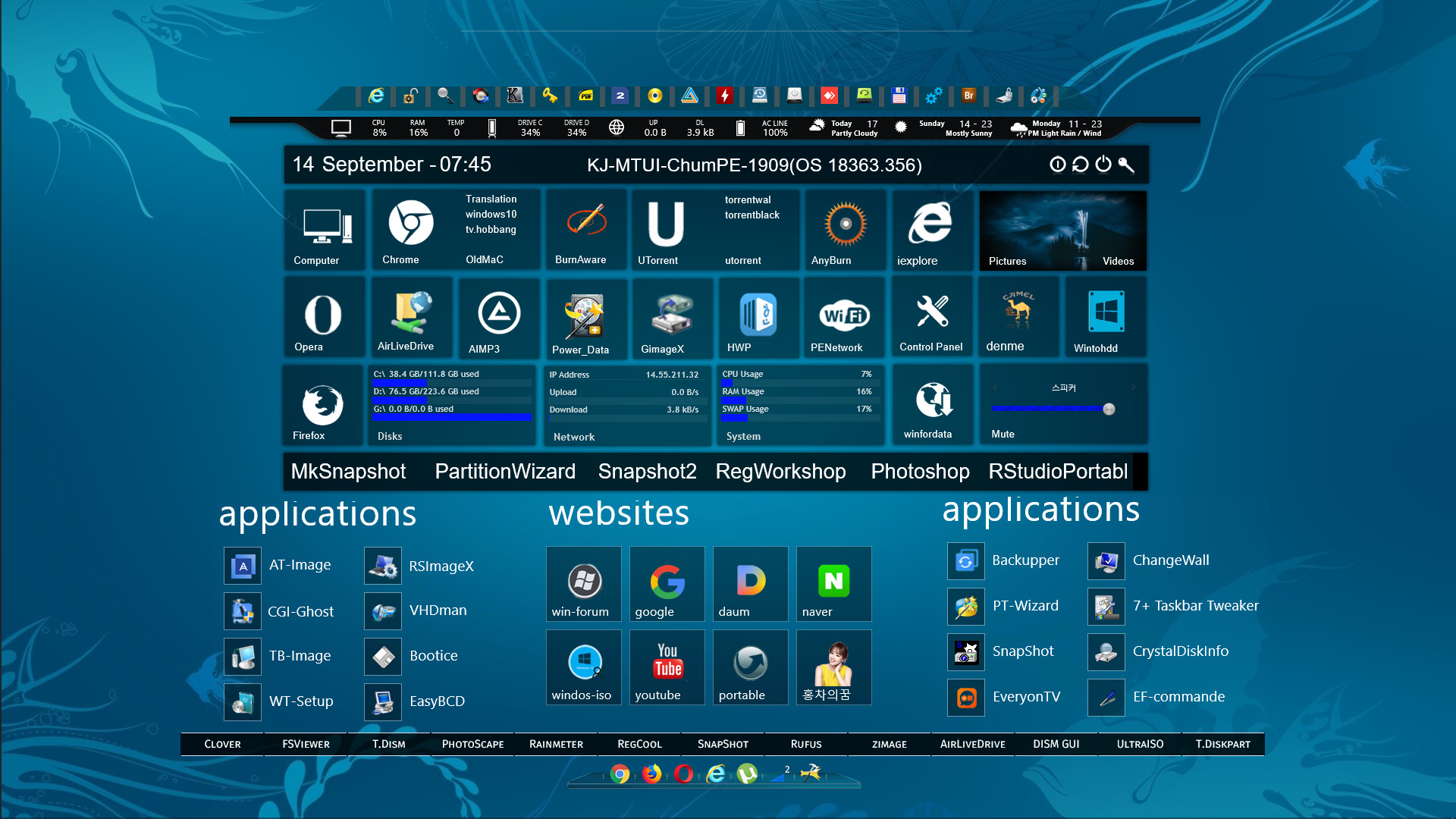Open the winfordata tile
The height and width of the screenshot is (819, 1456).
click(x=933, y=403)
